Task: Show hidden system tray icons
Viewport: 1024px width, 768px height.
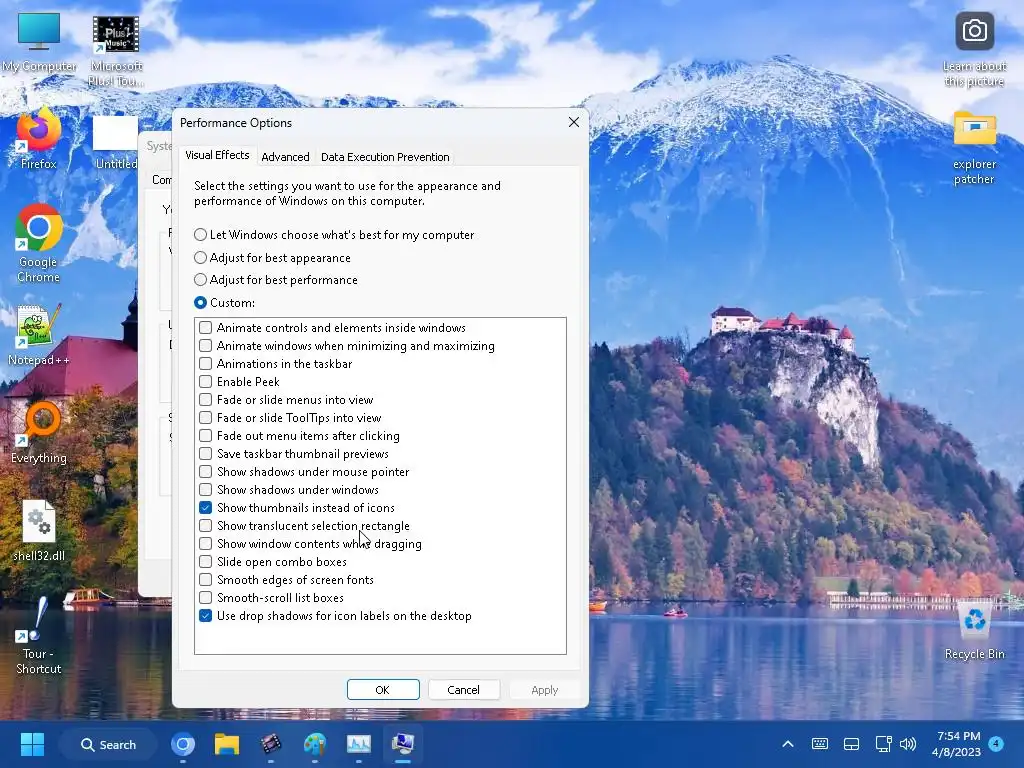Action: click(788, 744)
